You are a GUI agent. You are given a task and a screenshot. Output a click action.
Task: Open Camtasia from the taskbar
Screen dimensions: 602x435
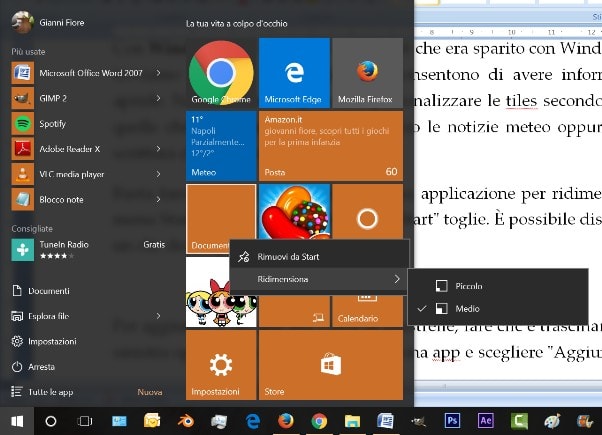coord(519,421)
